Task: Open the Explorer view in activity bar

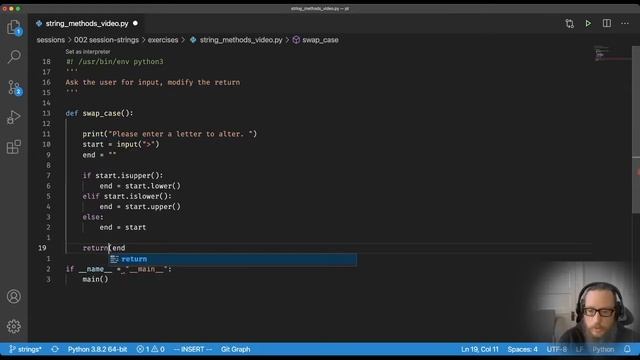Action: pos(14,27)
